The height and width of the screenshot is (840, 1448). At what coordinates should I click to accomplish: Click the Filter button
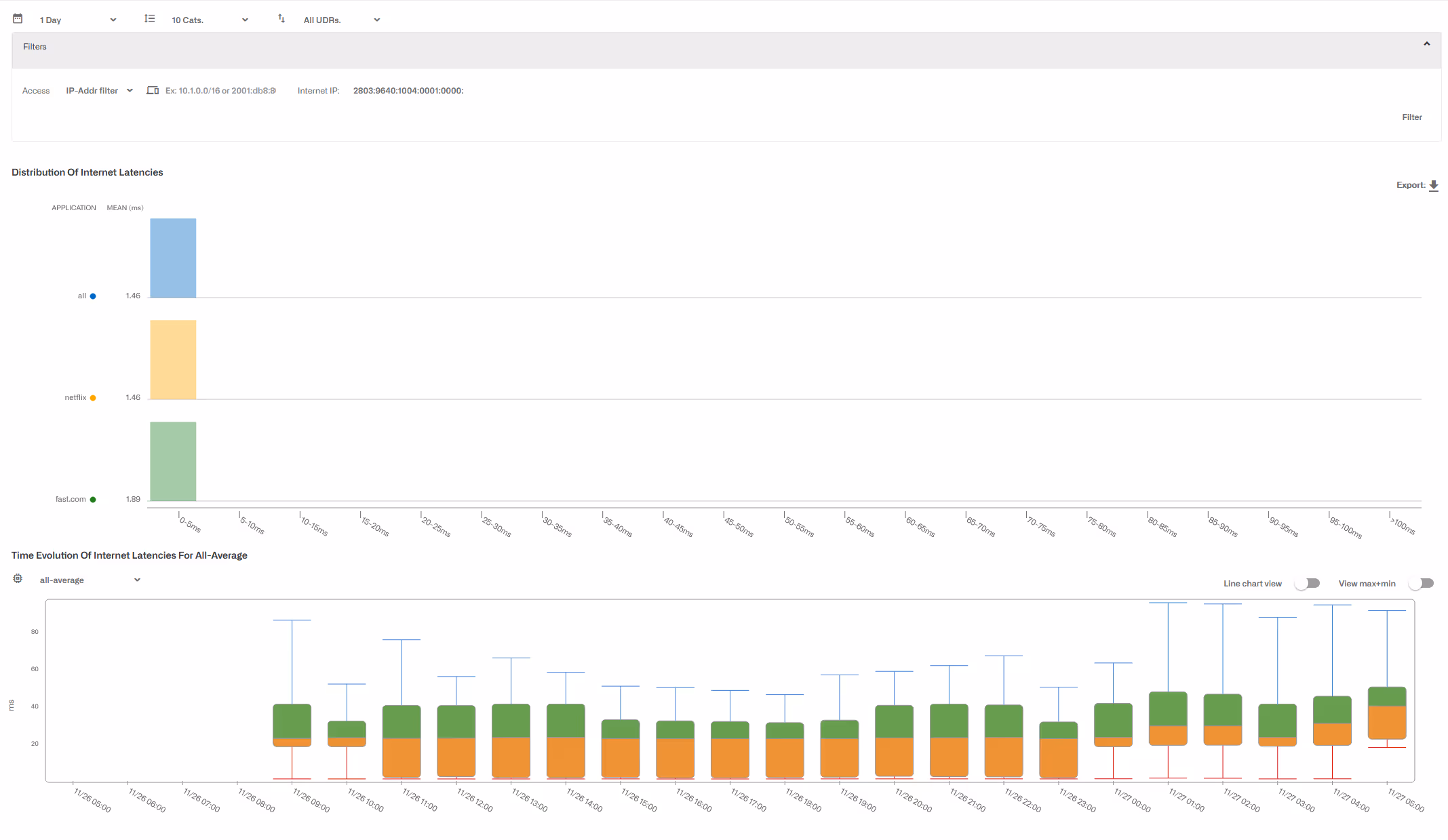[1411, 117]
